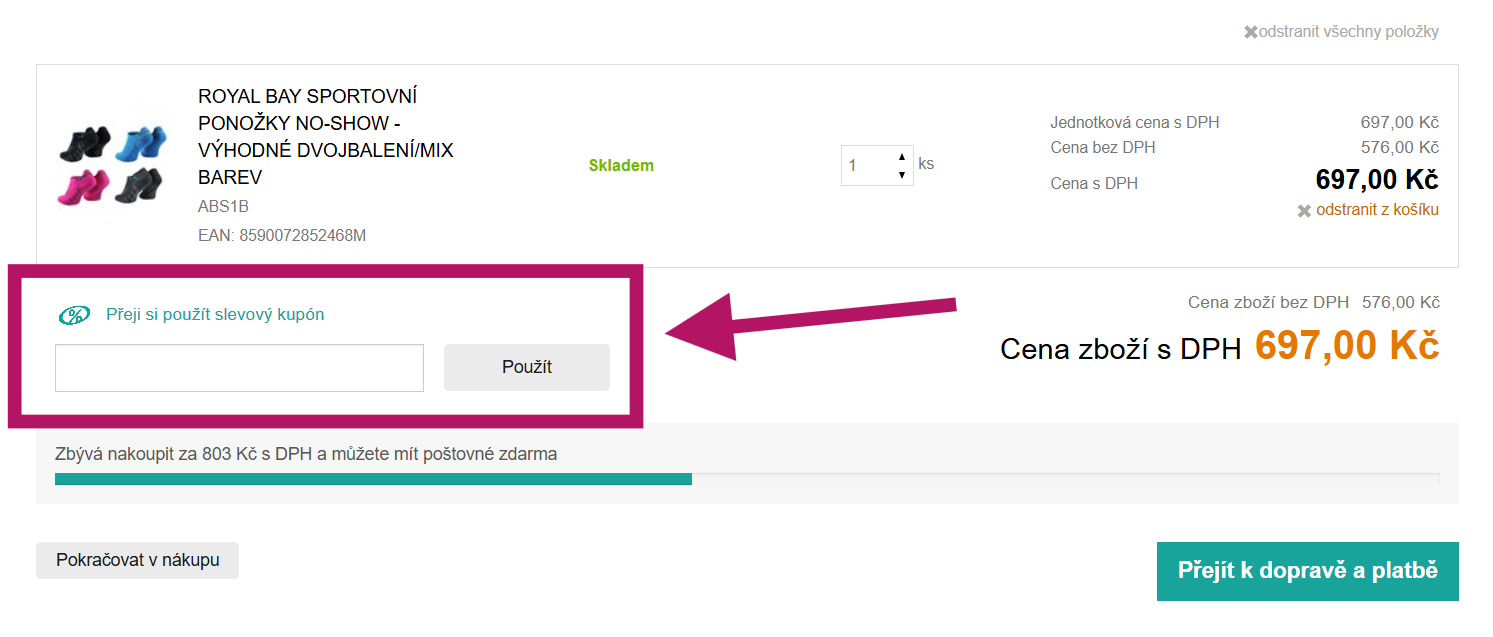Image resolution: width=1493 pixels, height=637 pixels.
Task: Click the green "Skladem" stock status
Action: click(x=621, y=166)
